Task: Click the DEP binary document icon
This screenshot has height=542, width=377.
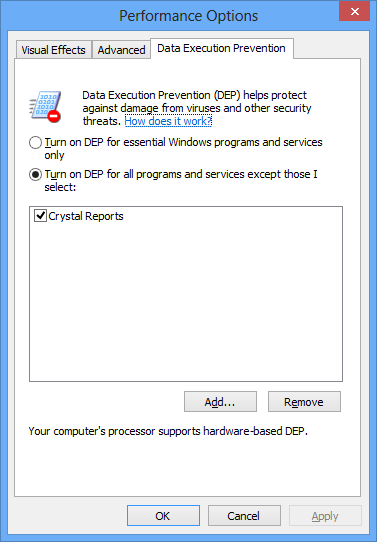Action: [x=45, y=106]
